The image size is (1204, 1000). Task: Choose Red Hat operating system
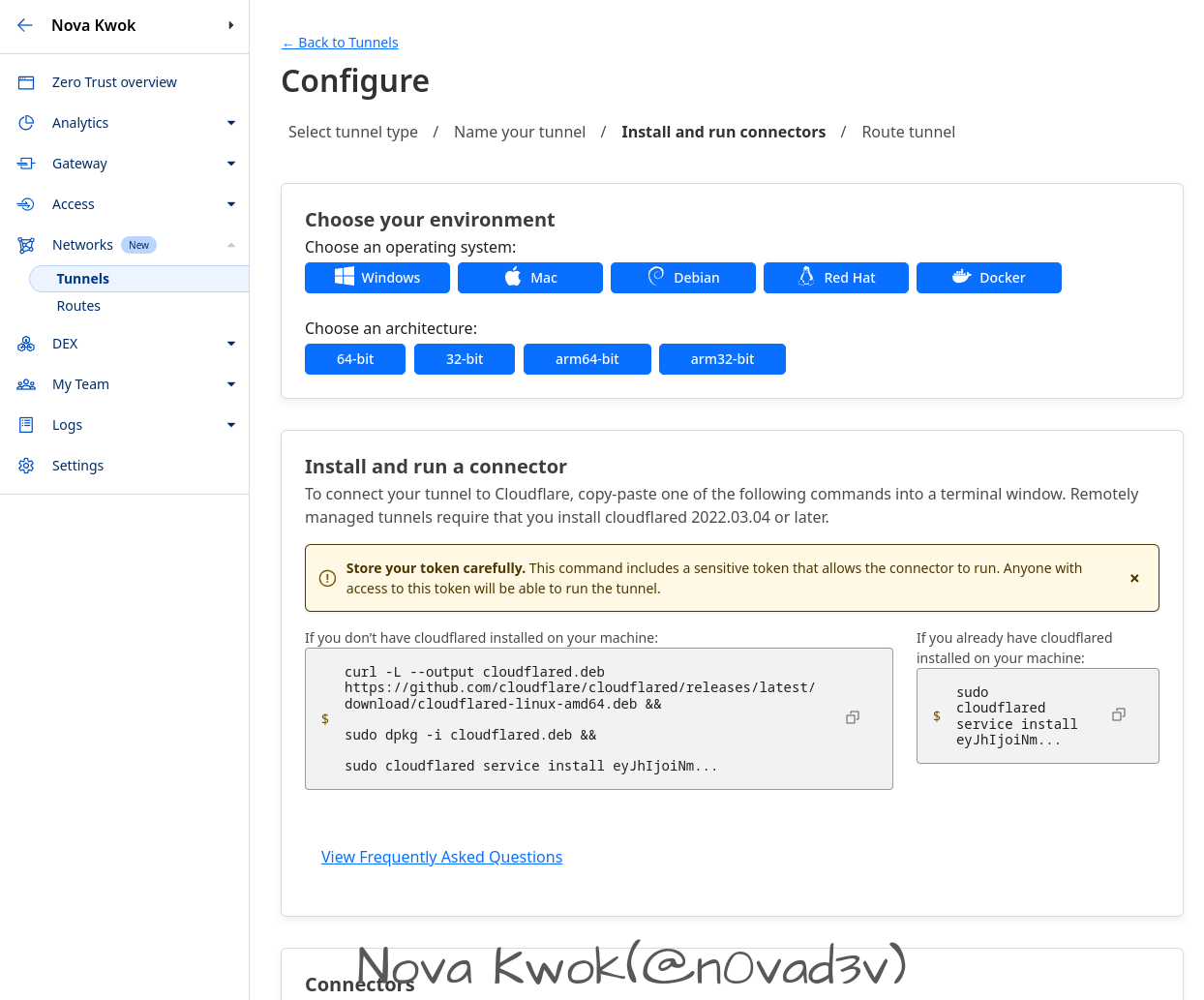tap(836, 278)
